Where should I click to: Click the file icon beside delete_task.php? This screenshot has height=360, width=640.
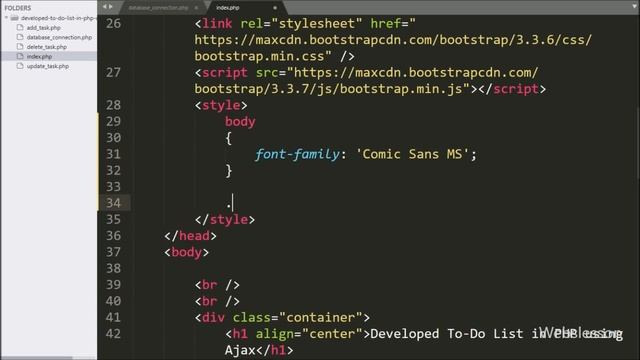(20, 47)
